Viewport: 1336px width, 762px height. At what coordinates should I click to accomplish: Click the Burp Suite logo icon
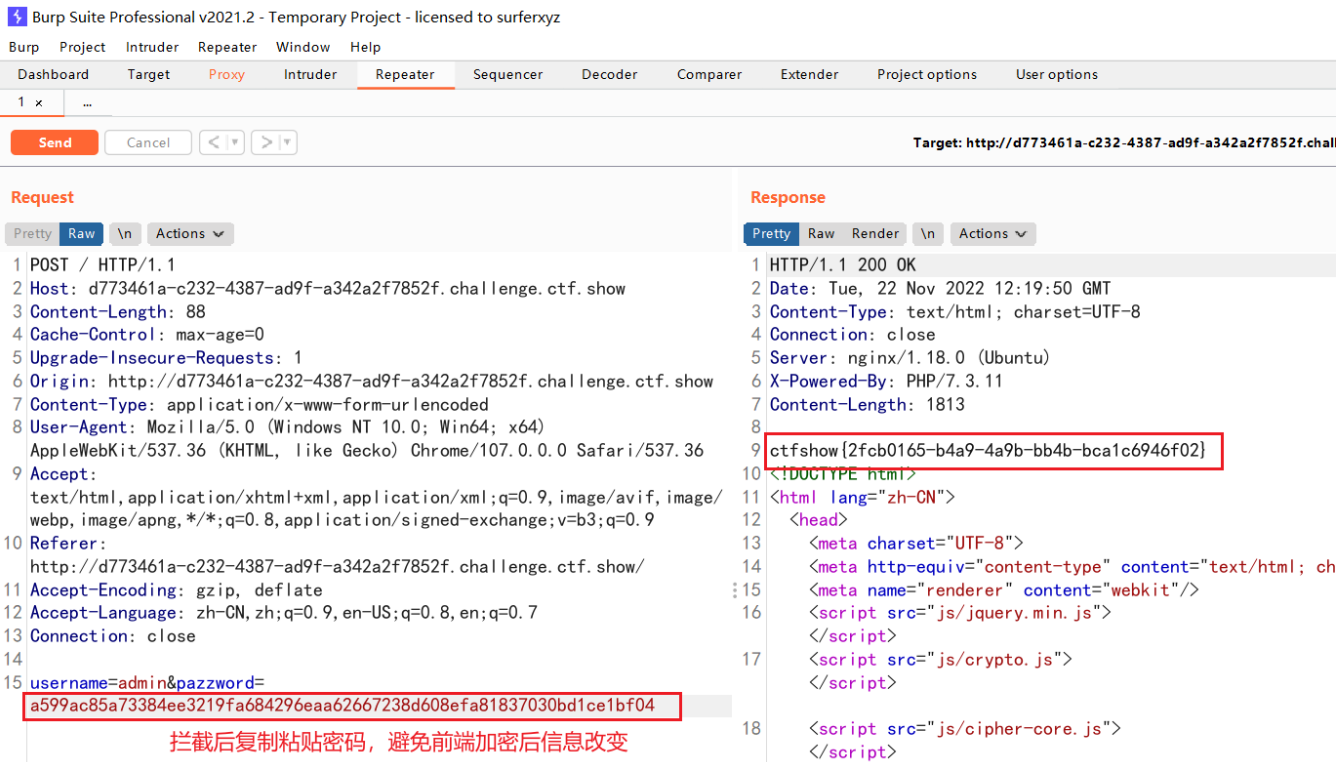click(17, 17)
